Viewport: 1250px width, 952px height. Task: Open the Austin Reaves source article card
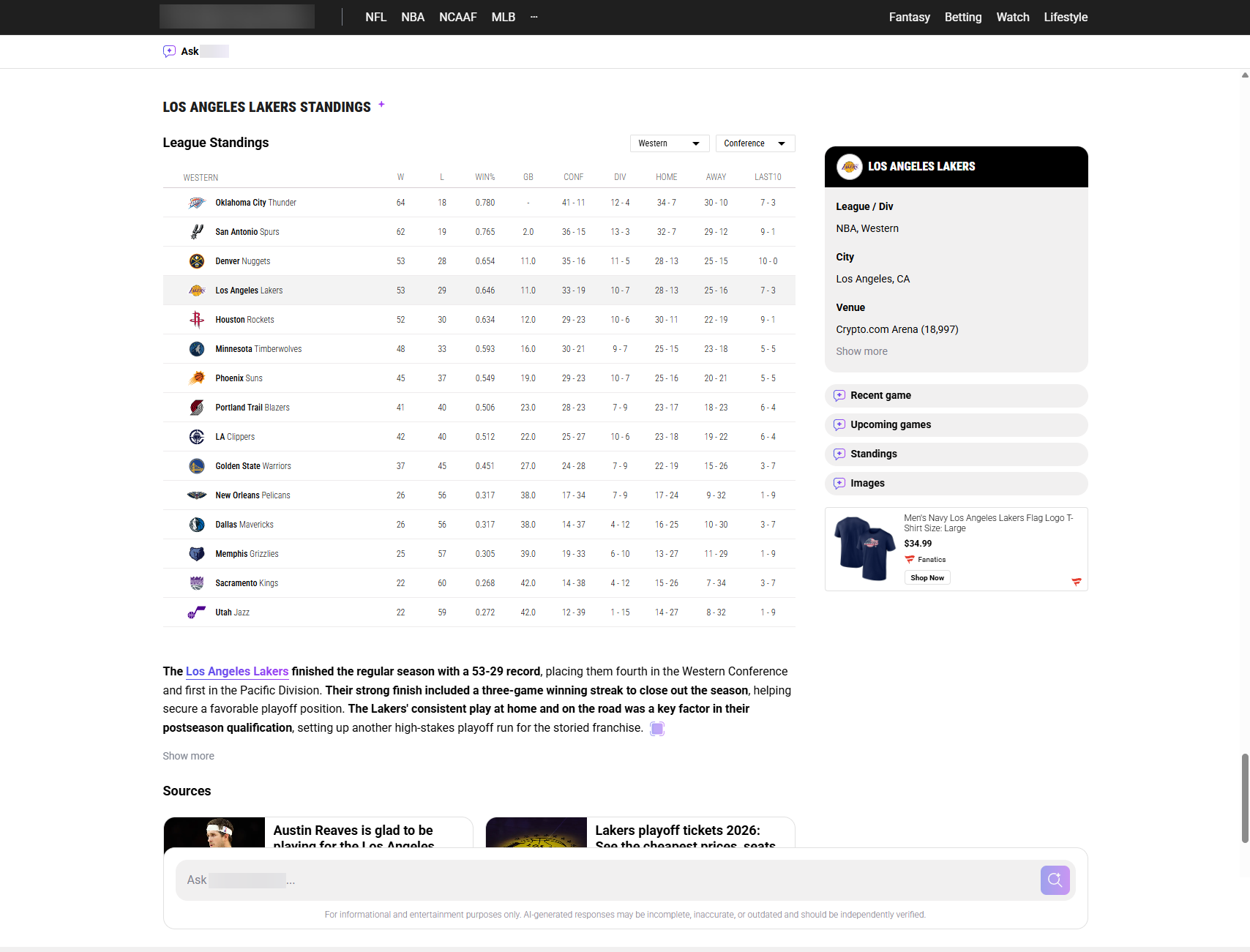pos(318,833)
